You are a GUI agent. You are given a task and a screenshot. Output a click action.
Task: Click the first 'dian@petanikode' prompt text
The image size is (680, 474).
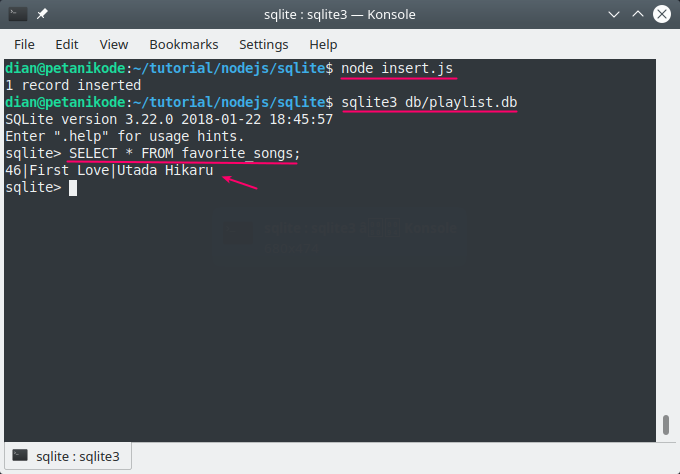(65, 69)
